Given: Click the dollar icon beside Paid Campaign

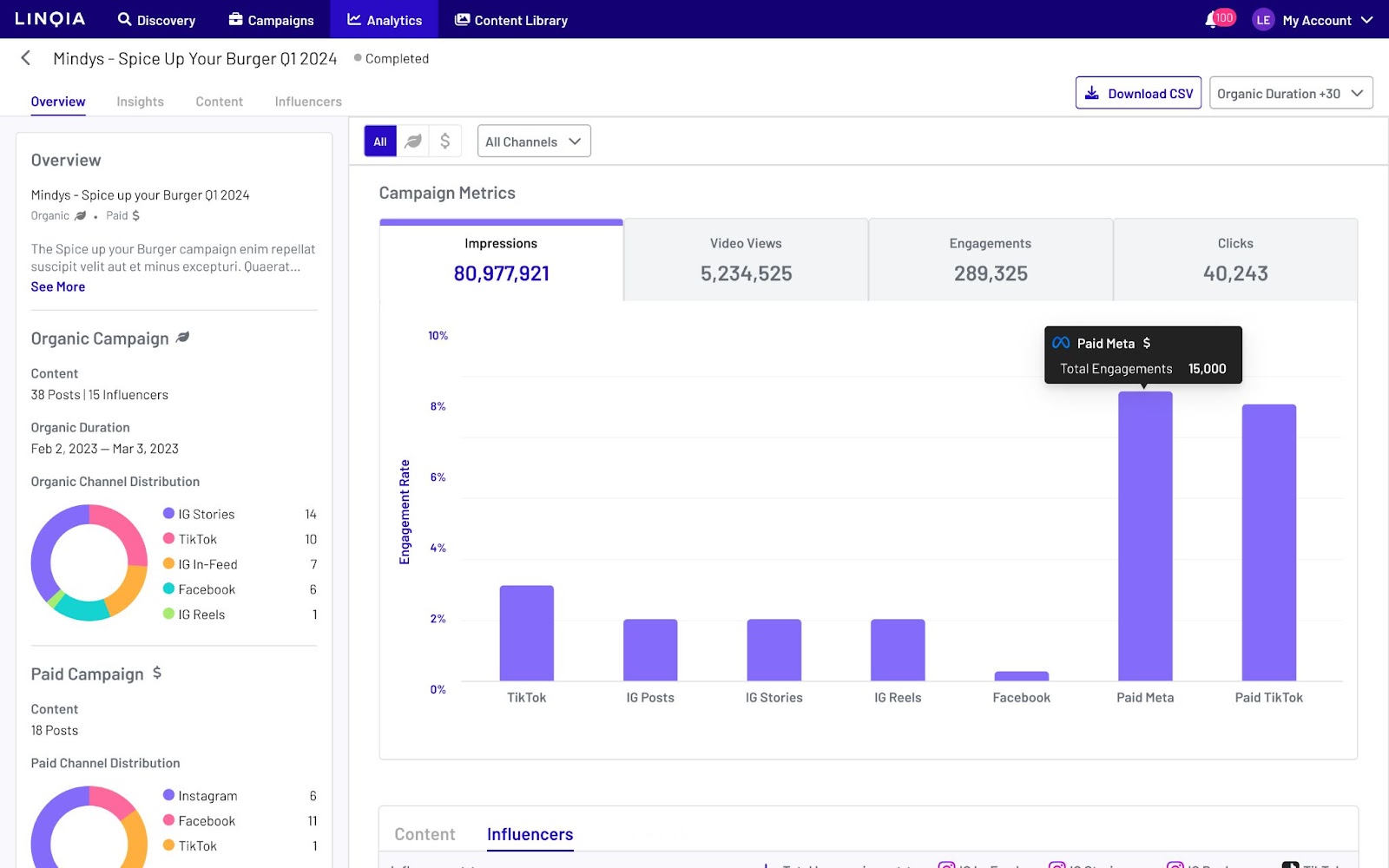Looking at the screenshot, I should tap(157, 673).
